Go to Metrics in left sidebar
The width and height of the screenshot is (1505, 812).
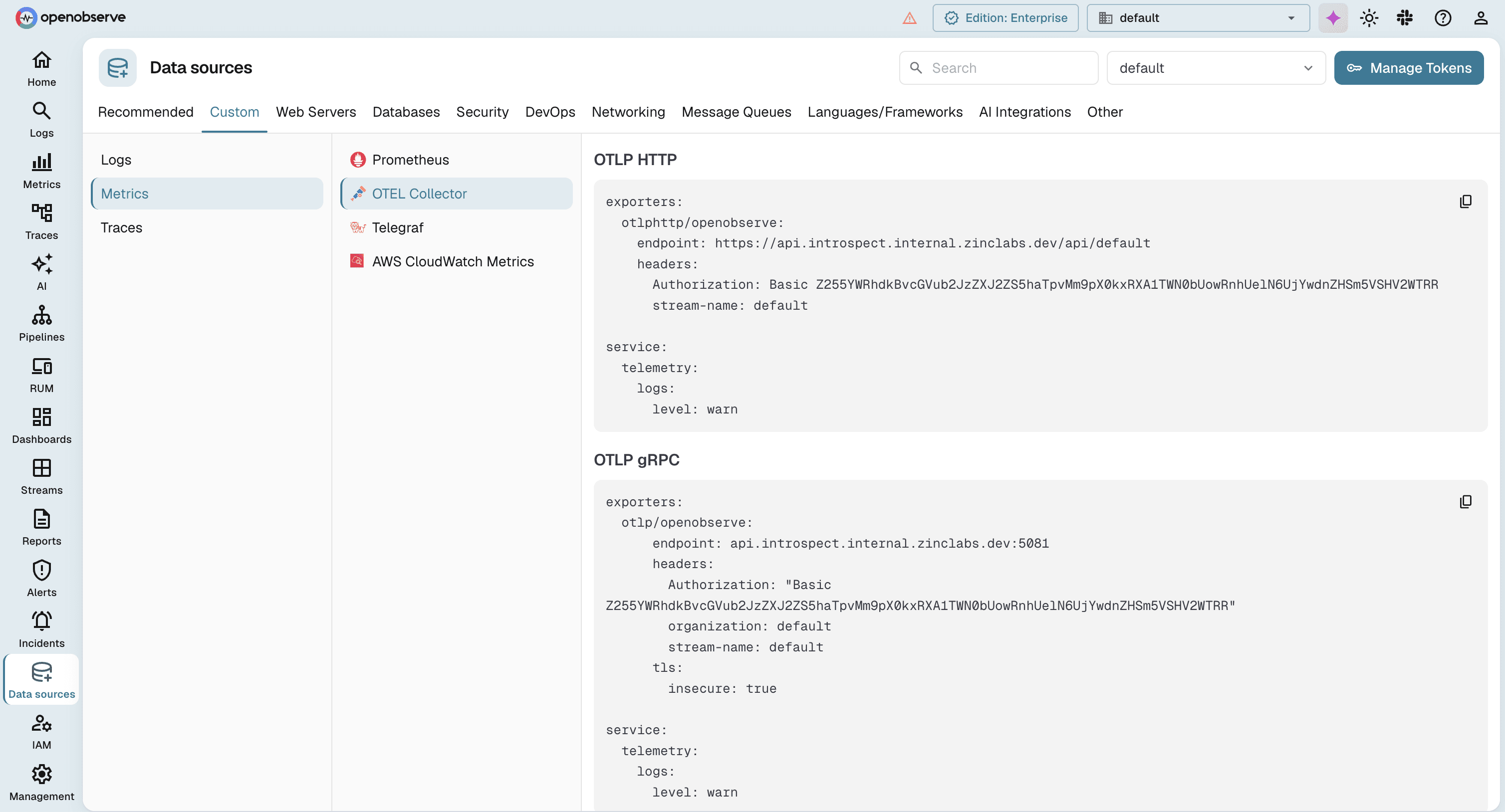tap(41, 171)
